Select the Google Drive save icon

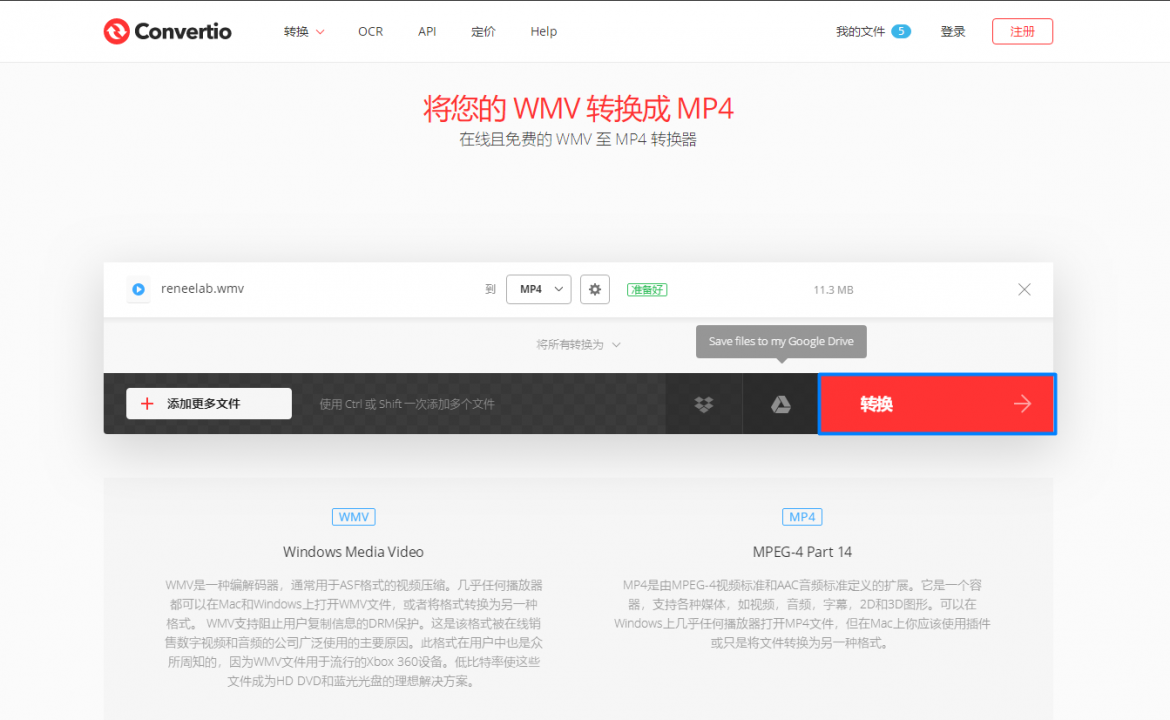pyautogui.click(x=780, y=404)
